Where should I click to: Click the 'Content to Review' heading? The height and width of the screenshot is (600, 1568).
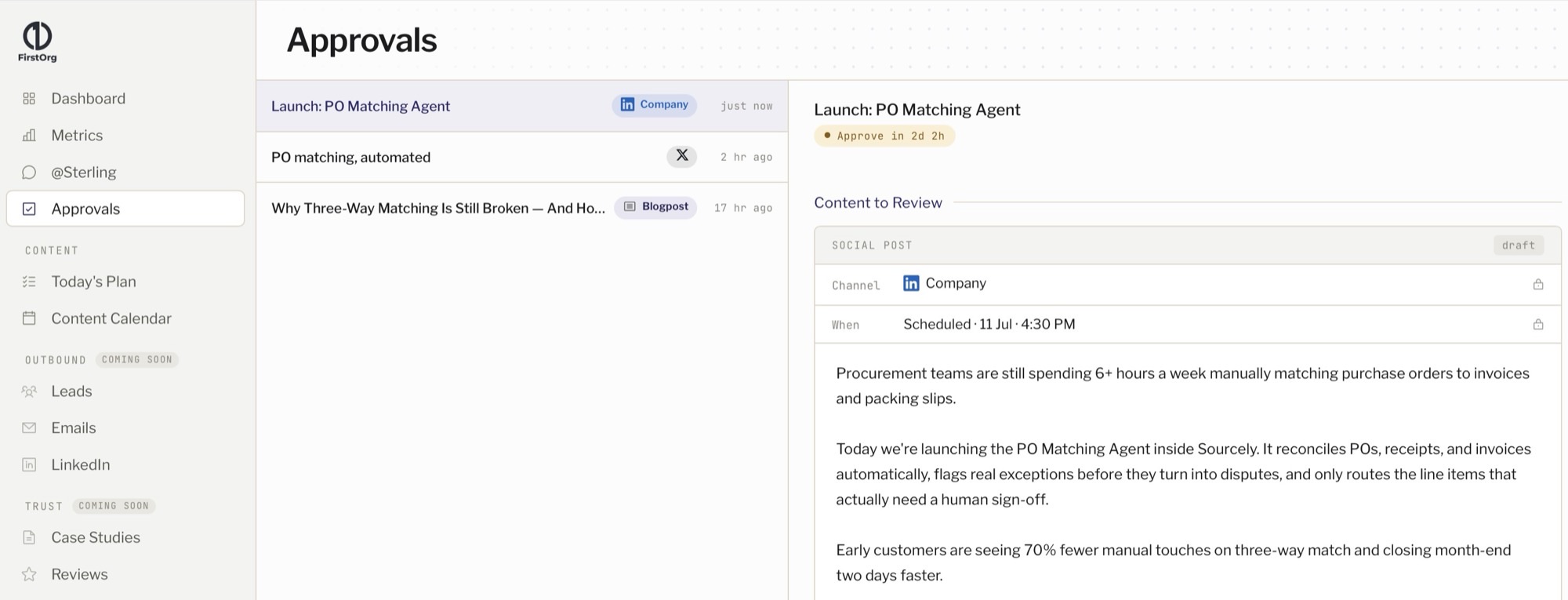(878, 203)
